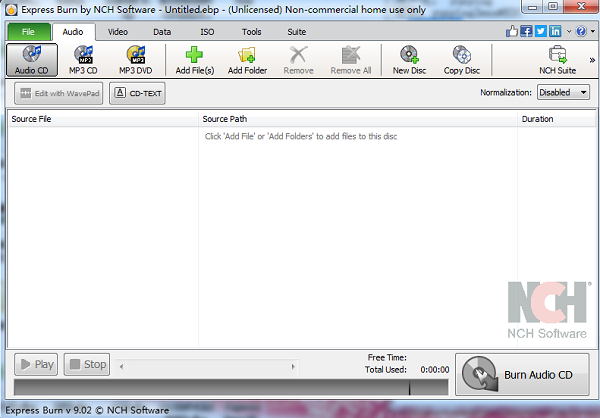Switch to the Data tab
The image size is (600, 418).
pos(162,32)
